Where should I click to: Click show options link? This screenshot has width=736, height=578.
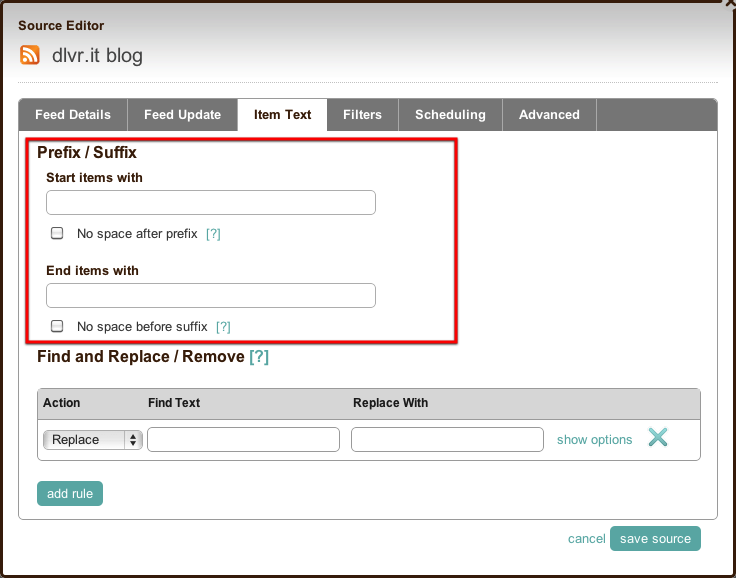click(594, 440)
